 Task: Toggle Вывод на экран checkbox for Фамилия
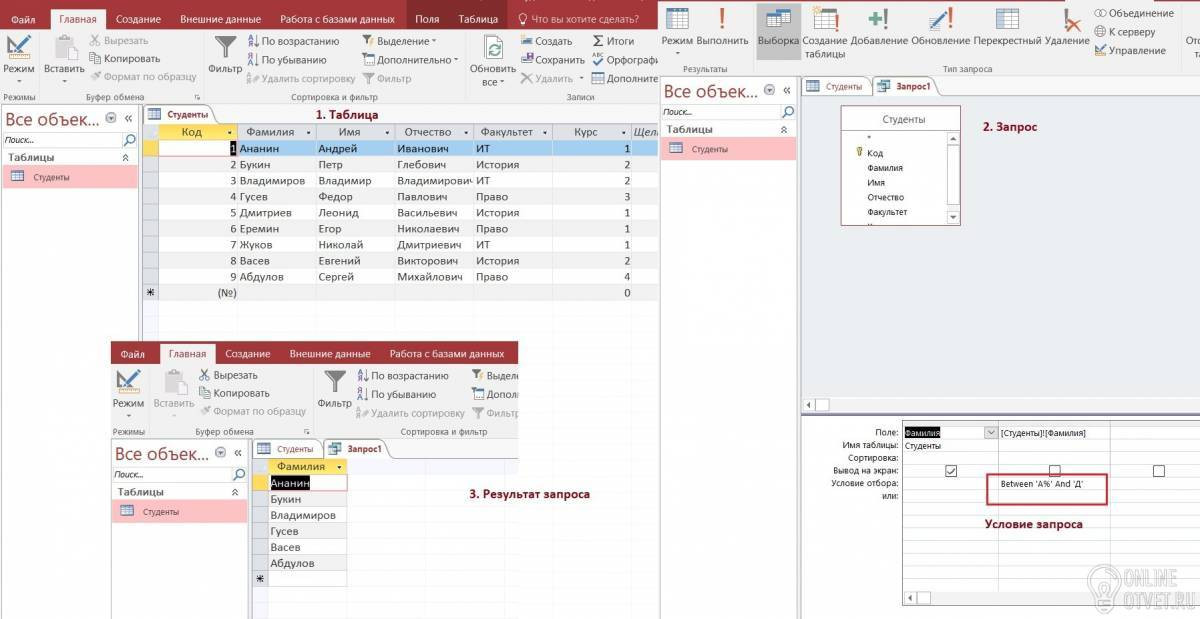click(x=951, y=470)
